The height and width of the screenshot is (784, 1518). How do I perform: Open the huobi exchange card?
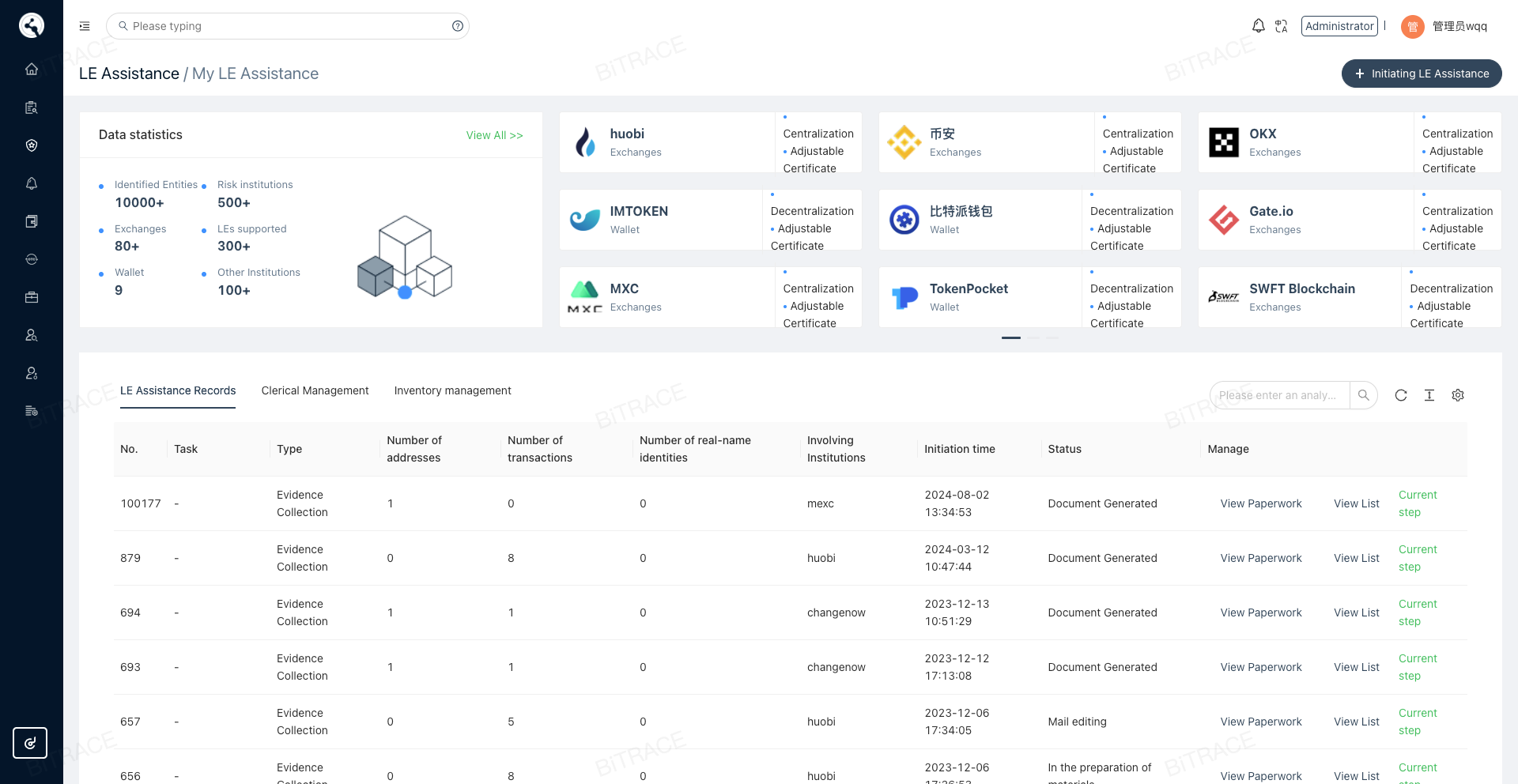pos(711,142)
